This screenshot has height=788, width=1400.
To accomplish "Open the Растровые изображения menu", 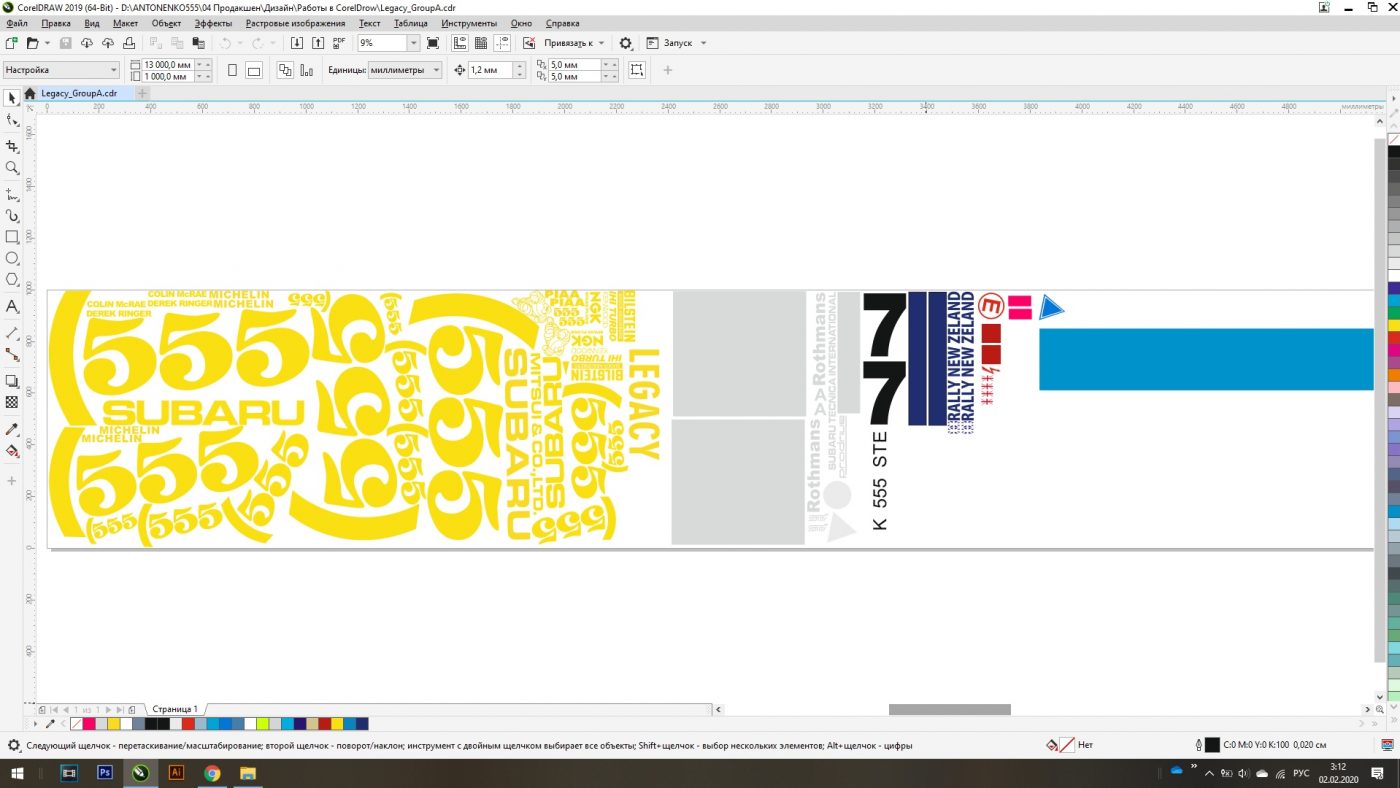I will [295, 23].
